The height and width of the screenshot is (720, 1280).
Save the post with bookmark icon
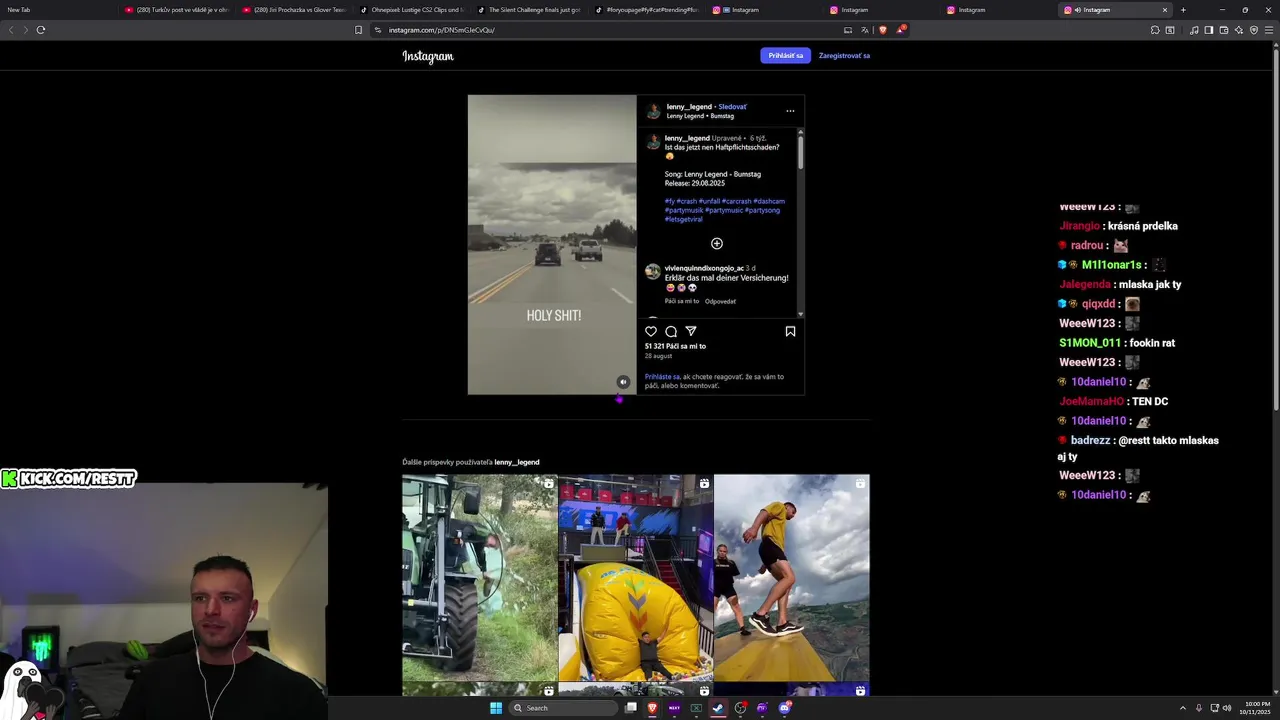tap(790, 331)
